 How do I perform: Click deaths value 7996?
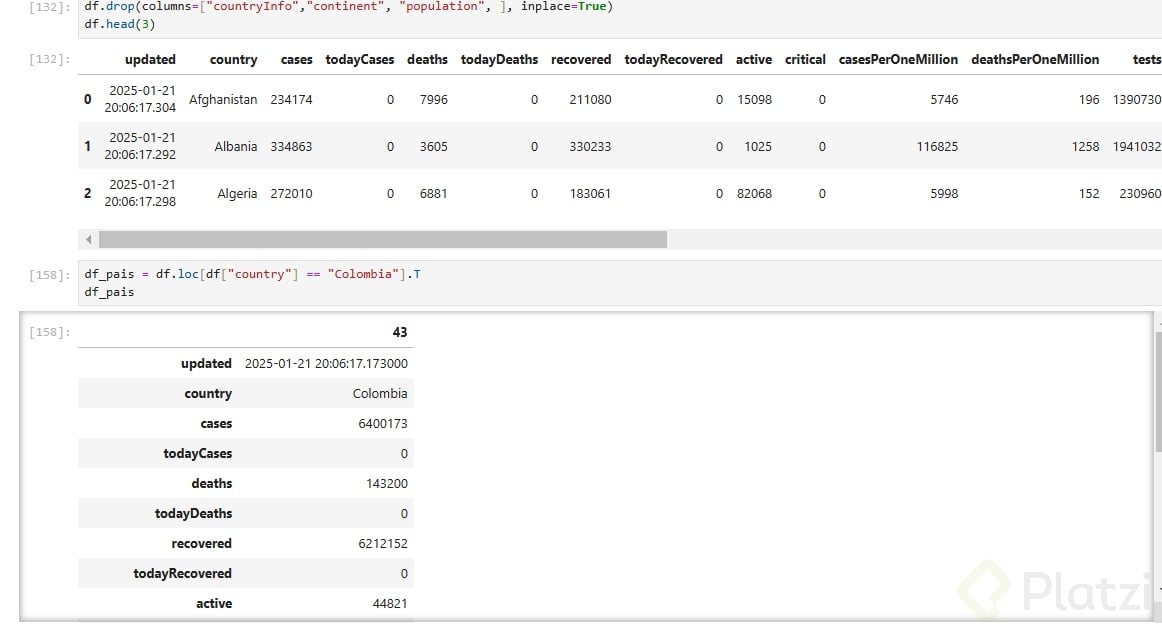point(434,99)
